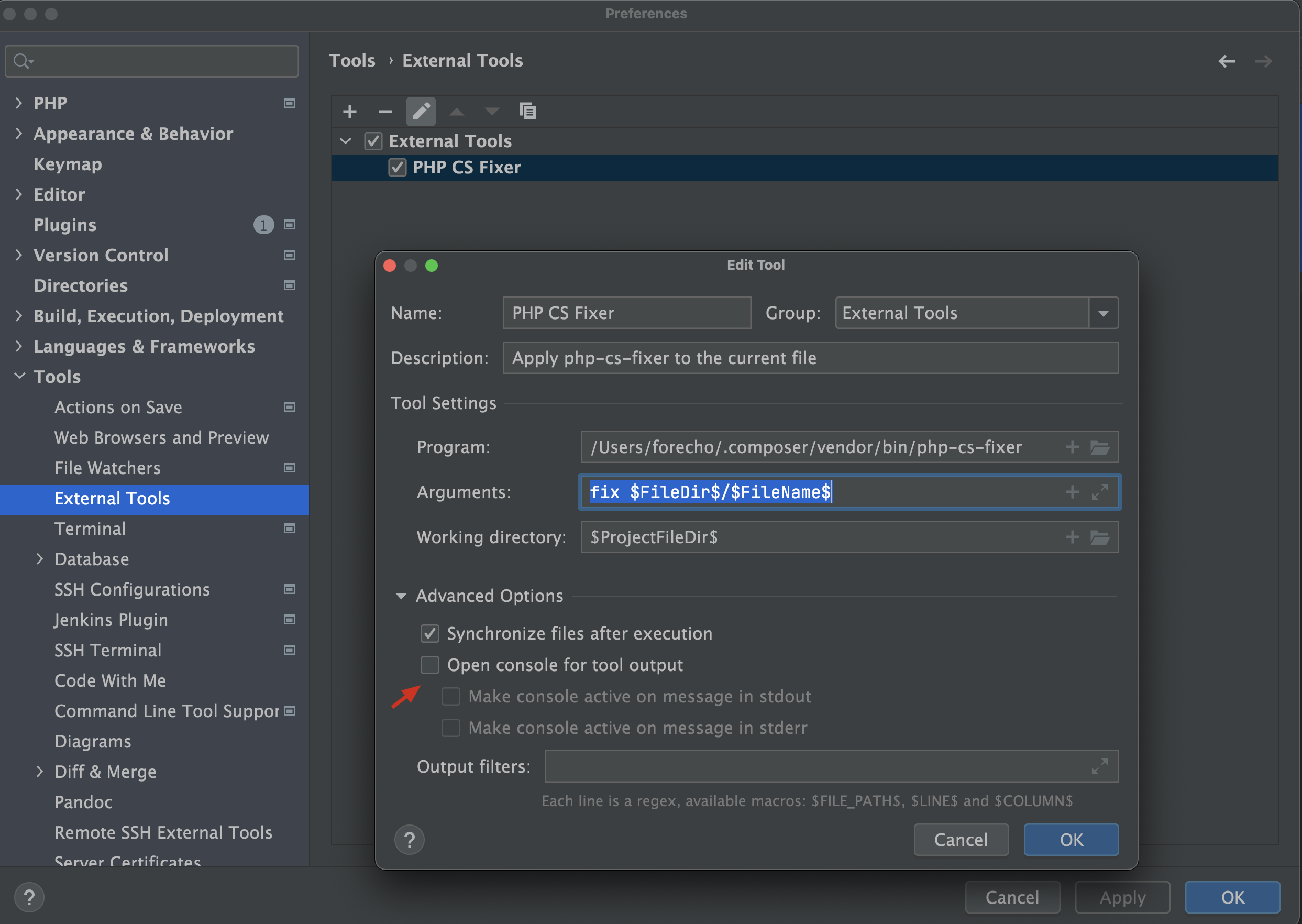The width and height of the screenshot is (1302, 924).
Task: Toggle Synchronize files after execution checkbox
Action: tap(428, 633)
